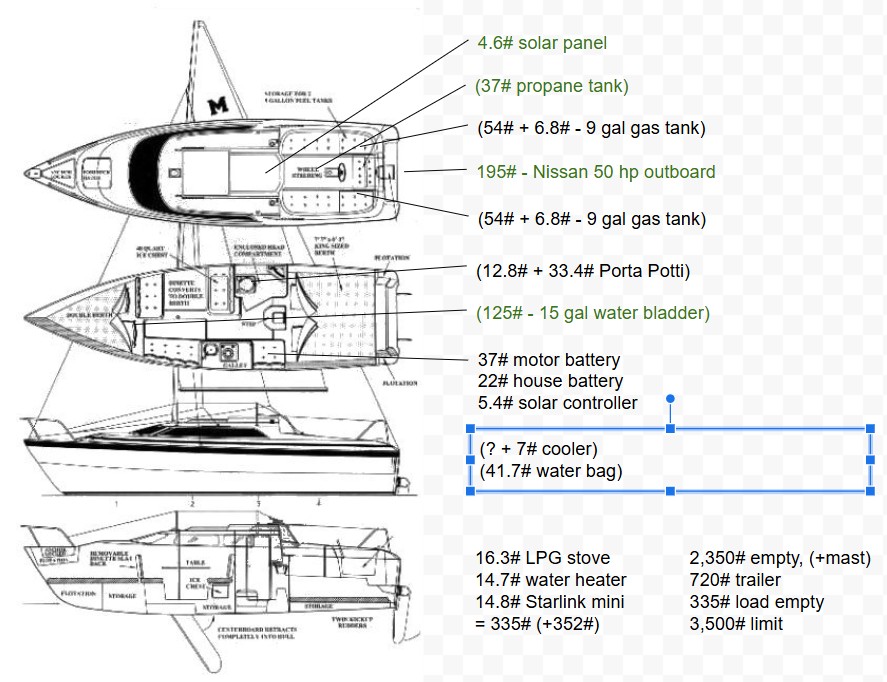Click the '= 335# (+352#)' total line
The image size is (887, 682).
click(537, 624)
